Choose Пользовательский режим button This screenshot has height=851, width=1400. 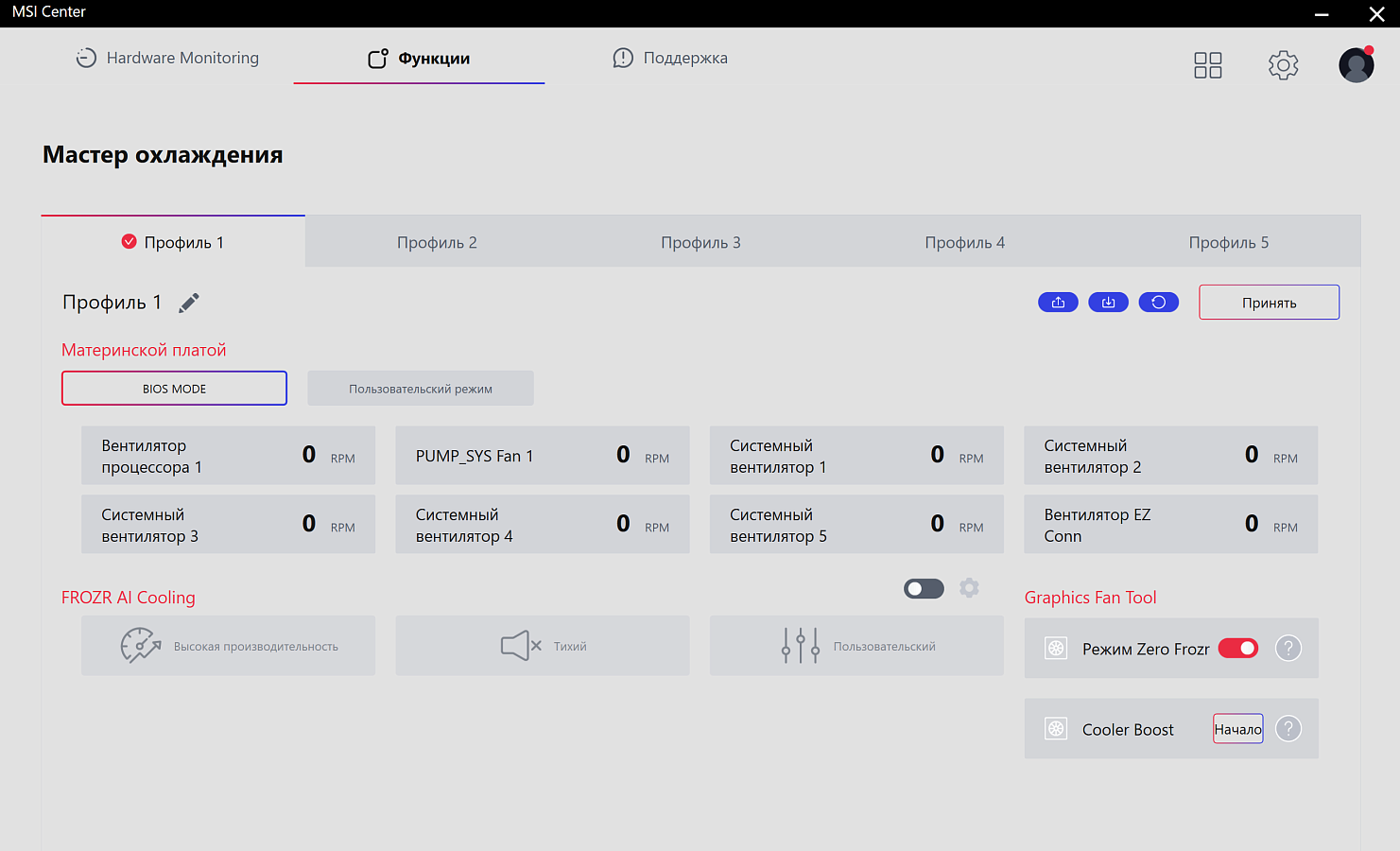pyautogui.click(x=421, y=389)
